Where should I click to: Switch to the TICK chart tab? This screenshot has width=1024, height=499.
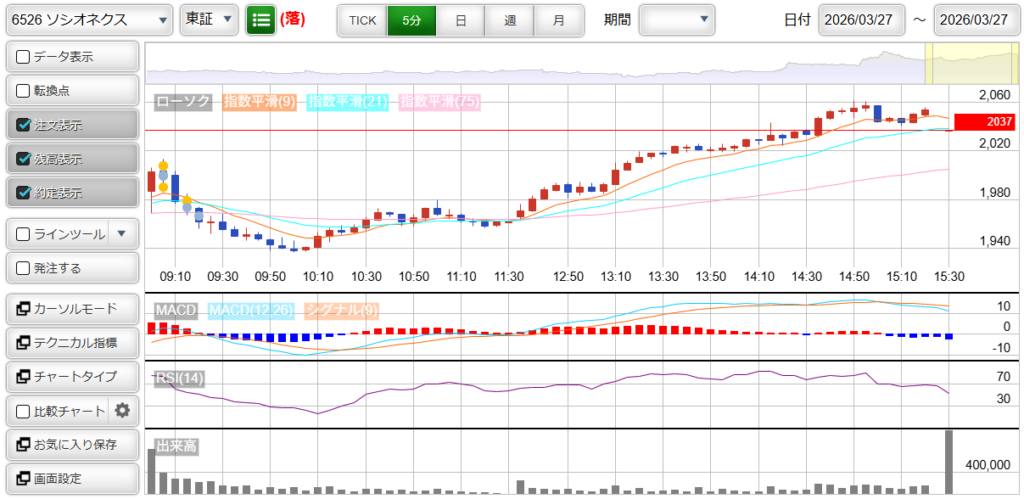pos(362,20)
